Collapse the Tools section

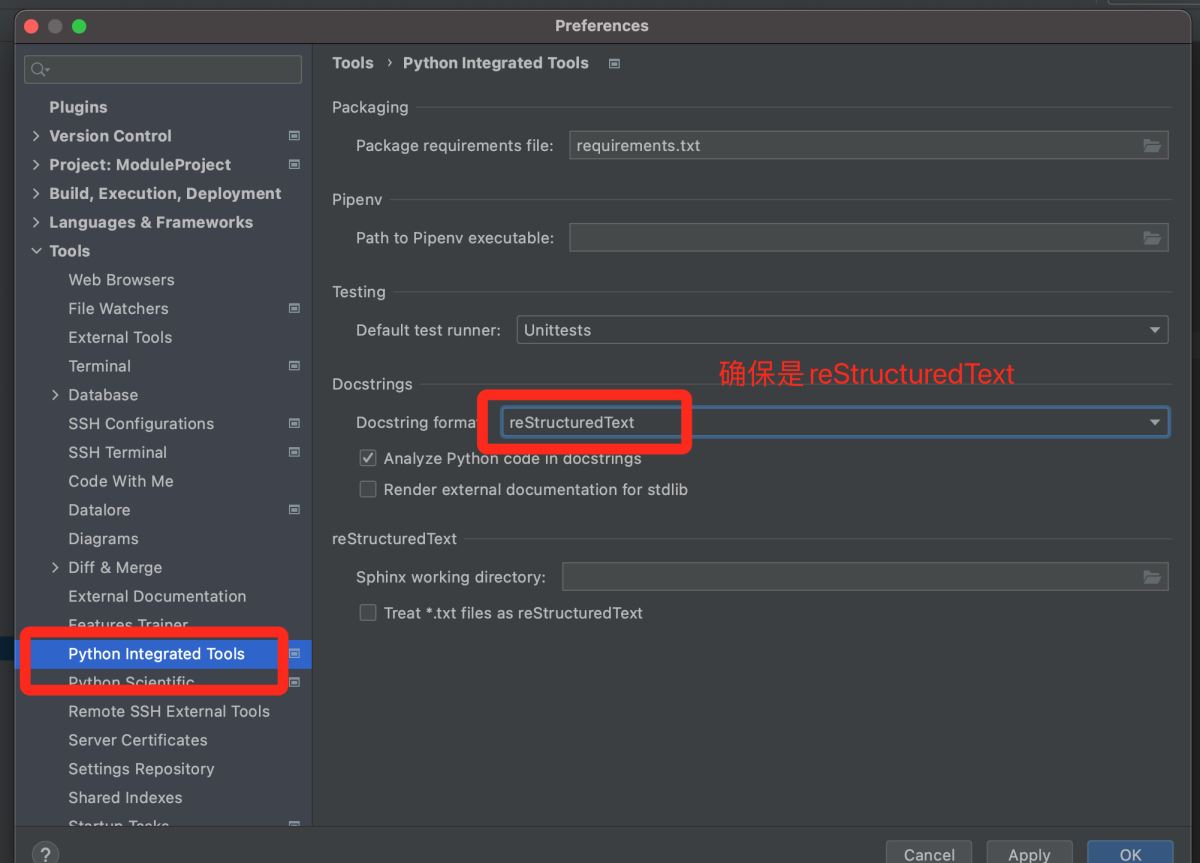tap(37, 251)
